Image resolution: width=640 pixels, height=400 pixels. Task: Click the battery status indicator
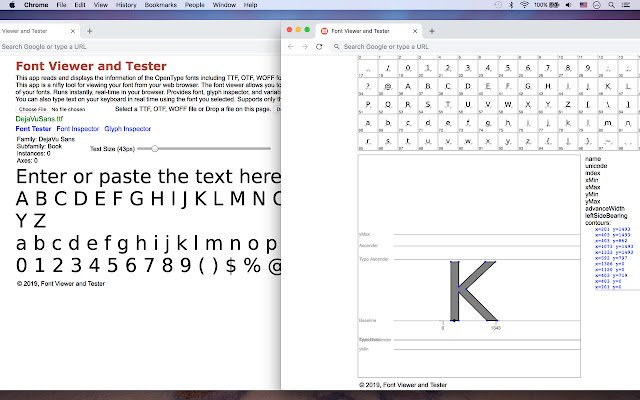pos(547,5)
